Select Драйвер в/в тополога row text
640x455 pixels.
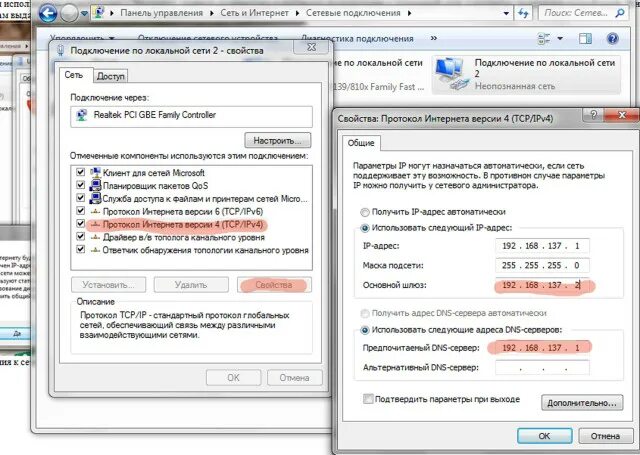click(184, 237)
